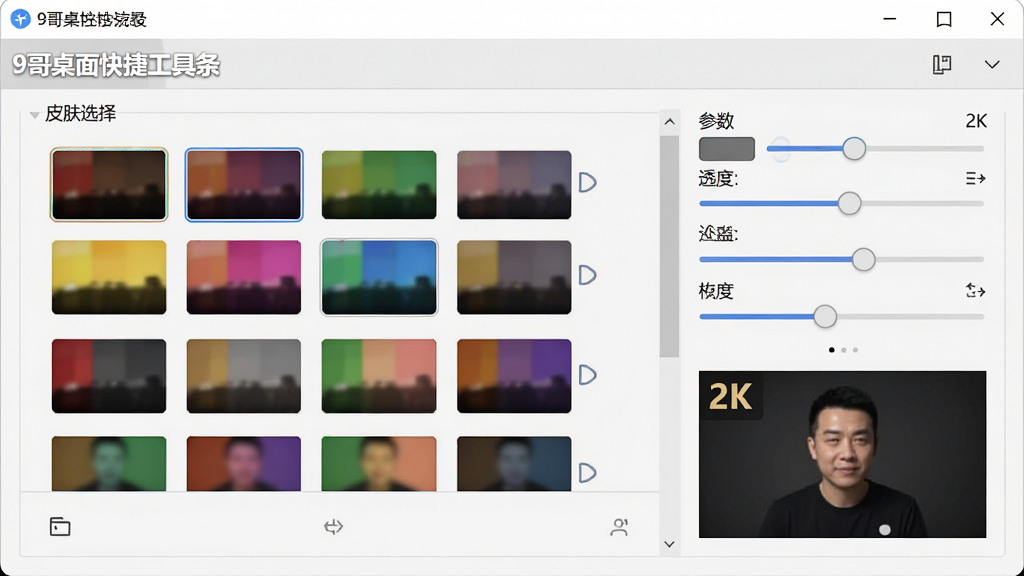Open the user profile icon in bottom bar
Image resolution: width=1024 pixels, height=576 pixels.
tap(619, 527)
